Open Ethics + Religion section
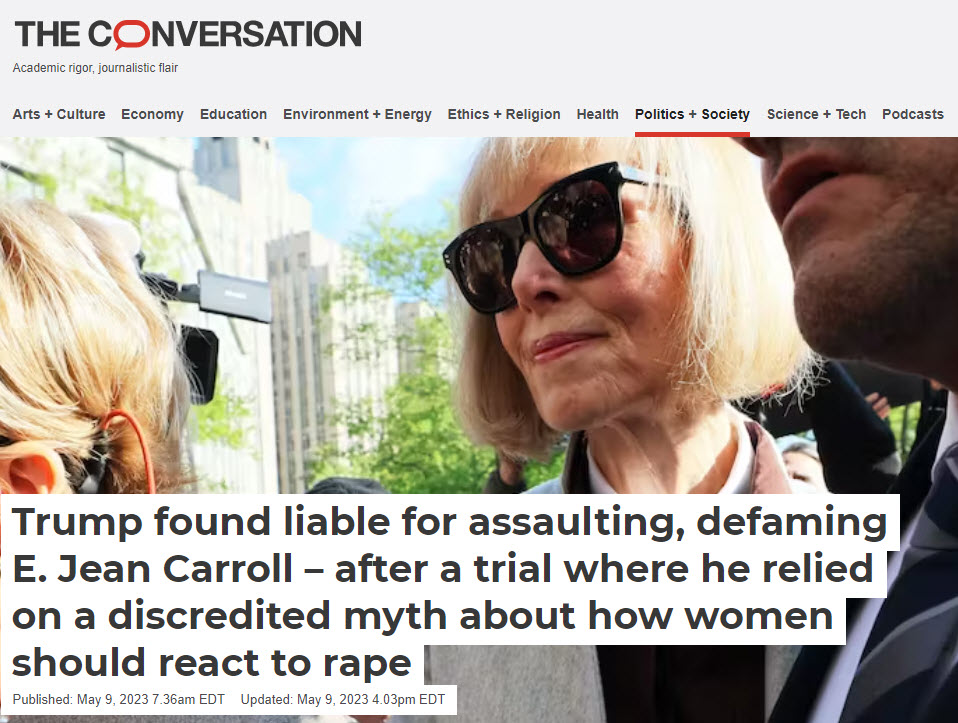 tap(503, 114)
